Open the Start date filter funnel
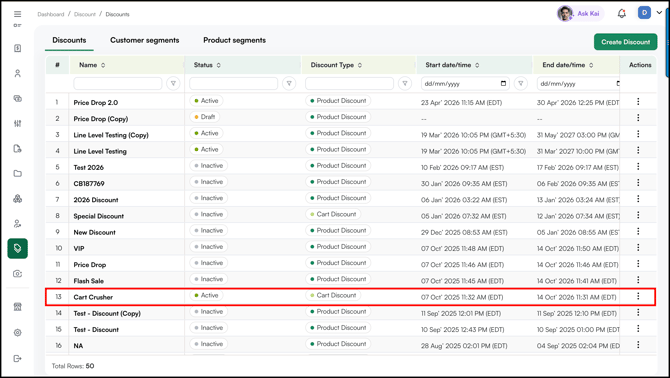Viewport: 670px width, 378px height. click(x=520, y=83)
